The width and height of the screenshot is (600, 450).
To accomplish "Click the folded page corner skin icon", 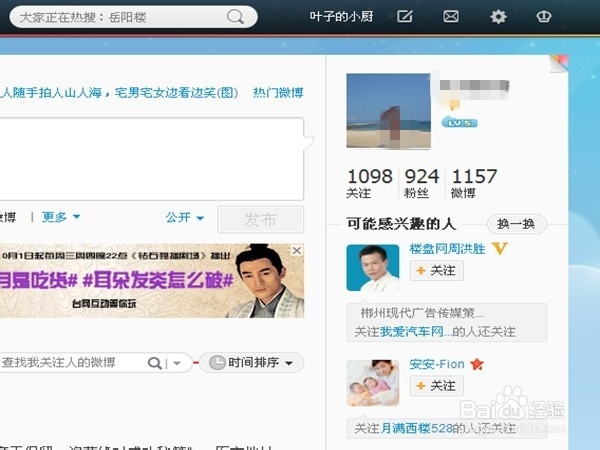I will (x=558, y=64).
